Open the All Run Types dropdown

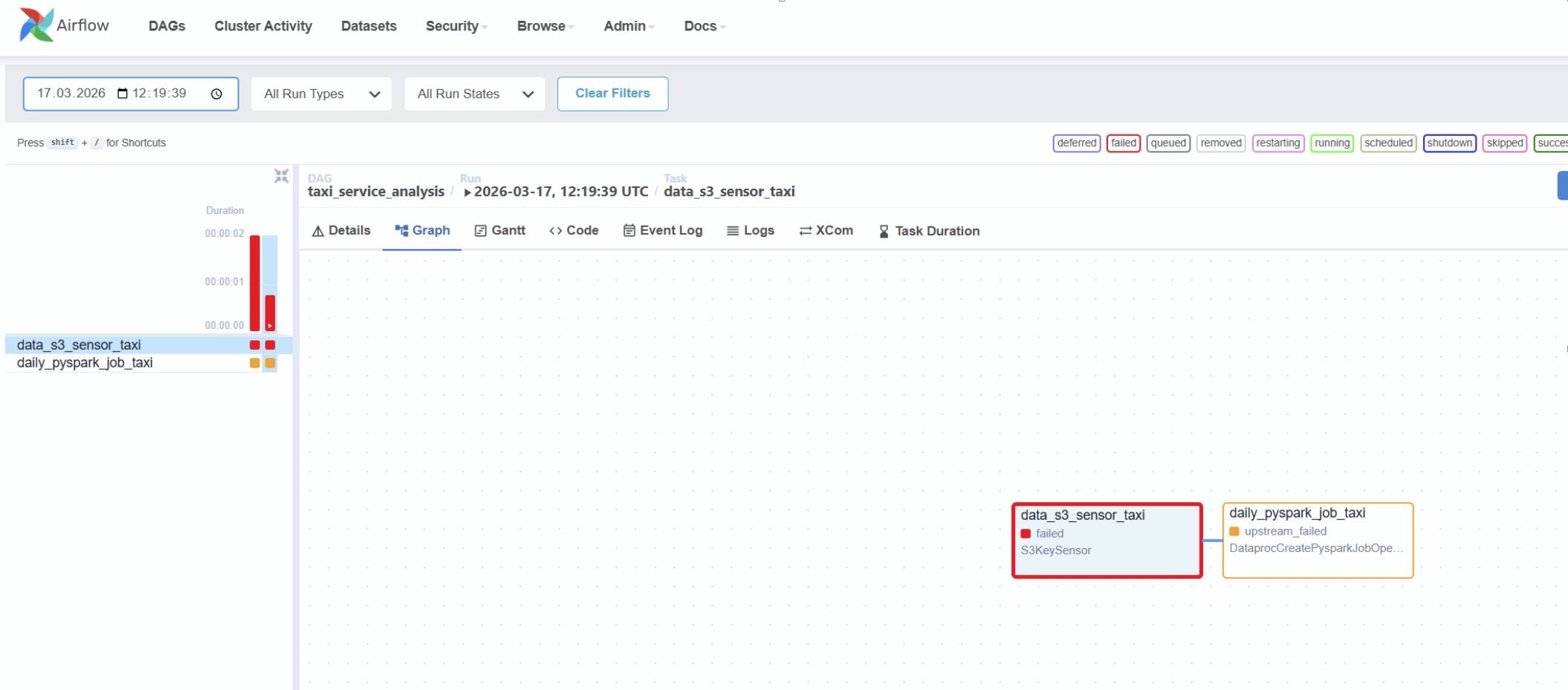pyautogui.click(x=321, y=94)
